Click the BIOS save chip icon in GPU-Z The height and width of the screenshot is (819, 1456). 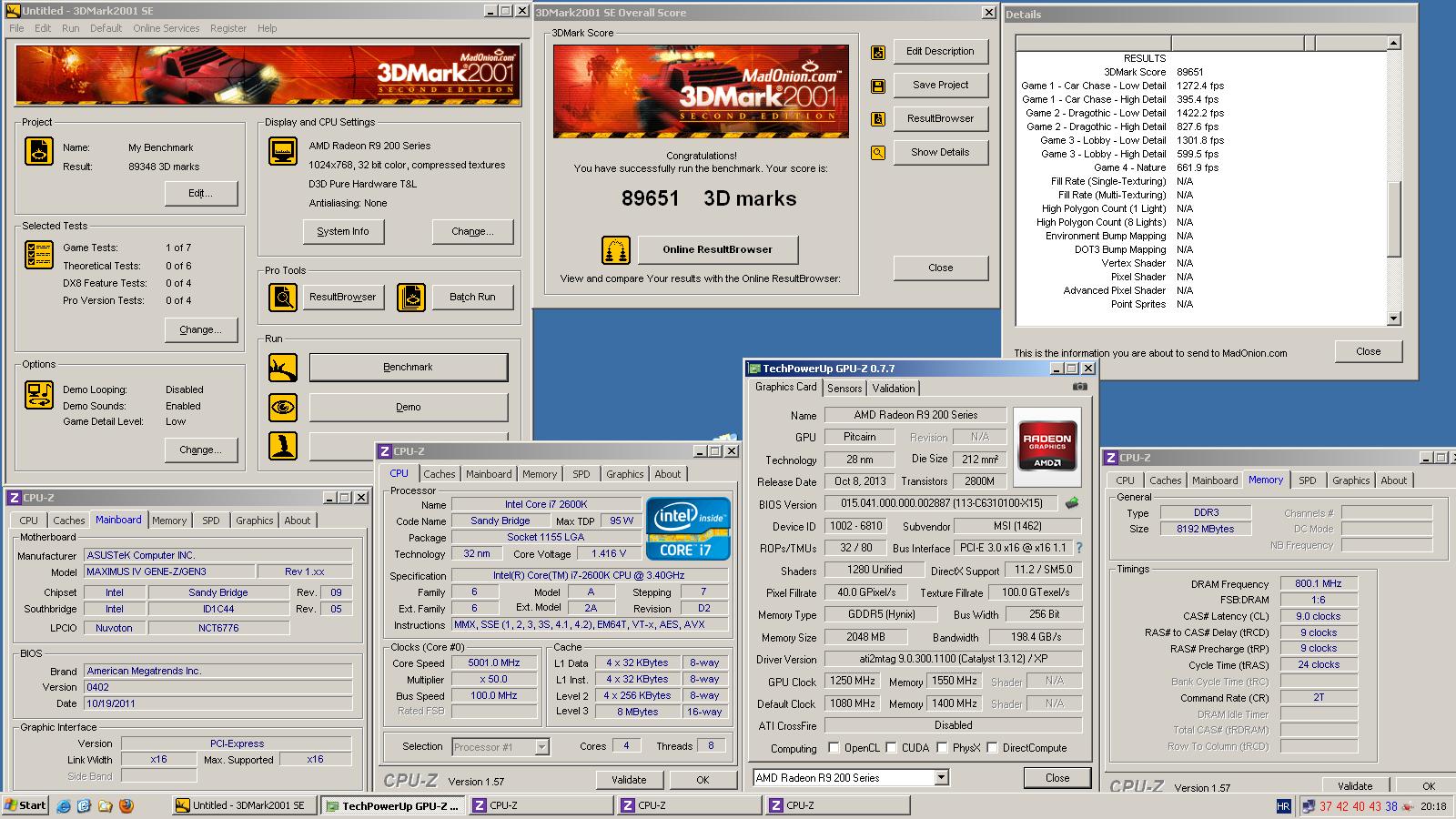[1073, 503]
